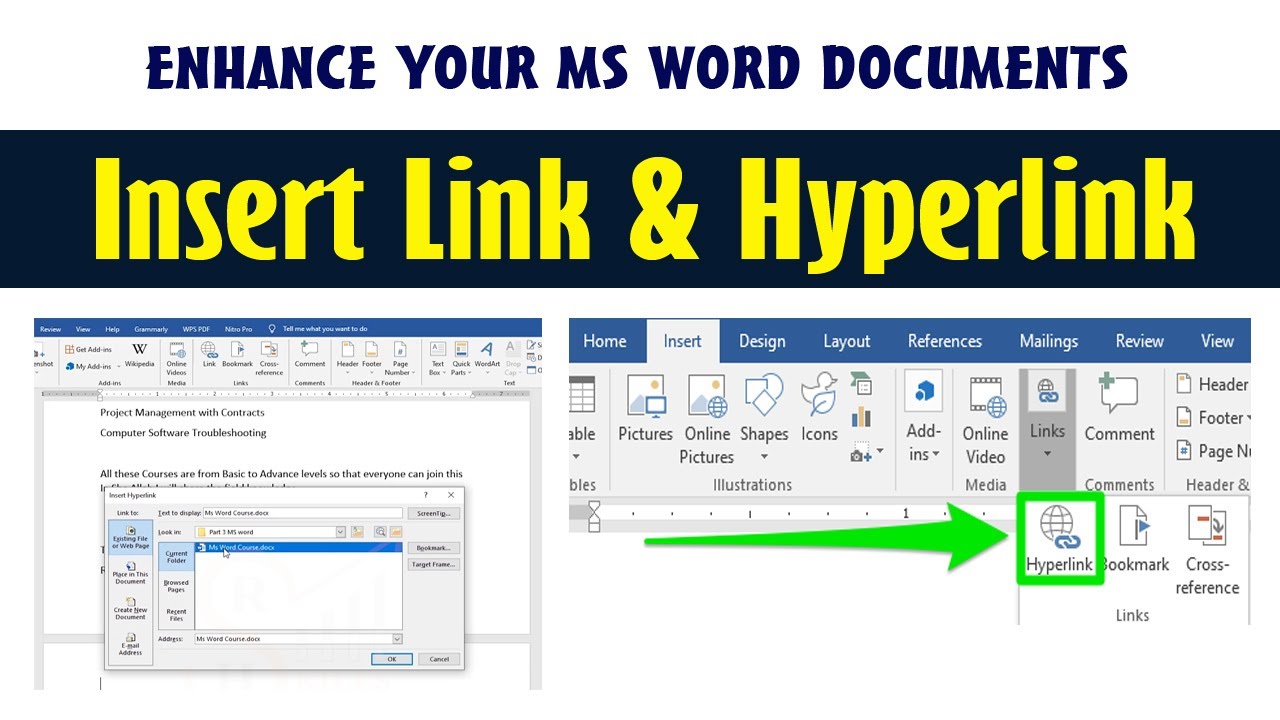The width and height of the screenshot is (1280, 720).
Task: Click Bookmark icon between Link and Cross-reference
Action: coord(237,356)
